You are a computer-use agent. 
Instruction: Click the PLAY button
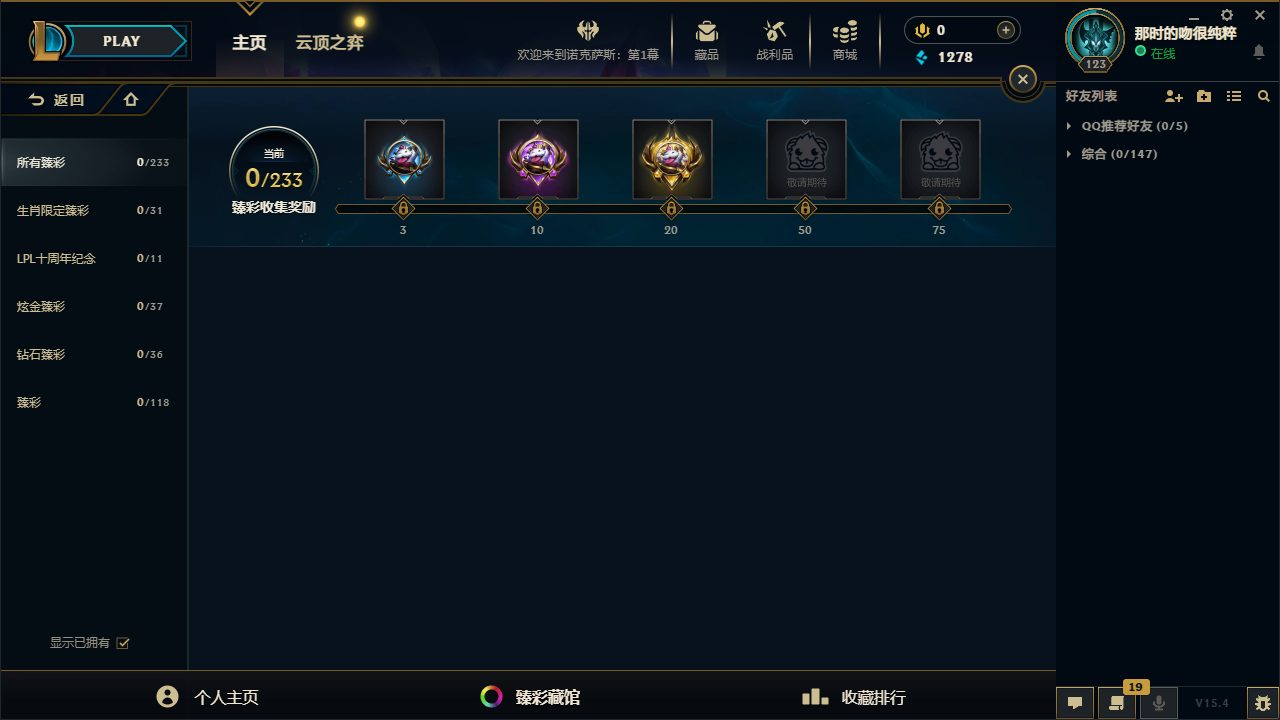(122, 41)
